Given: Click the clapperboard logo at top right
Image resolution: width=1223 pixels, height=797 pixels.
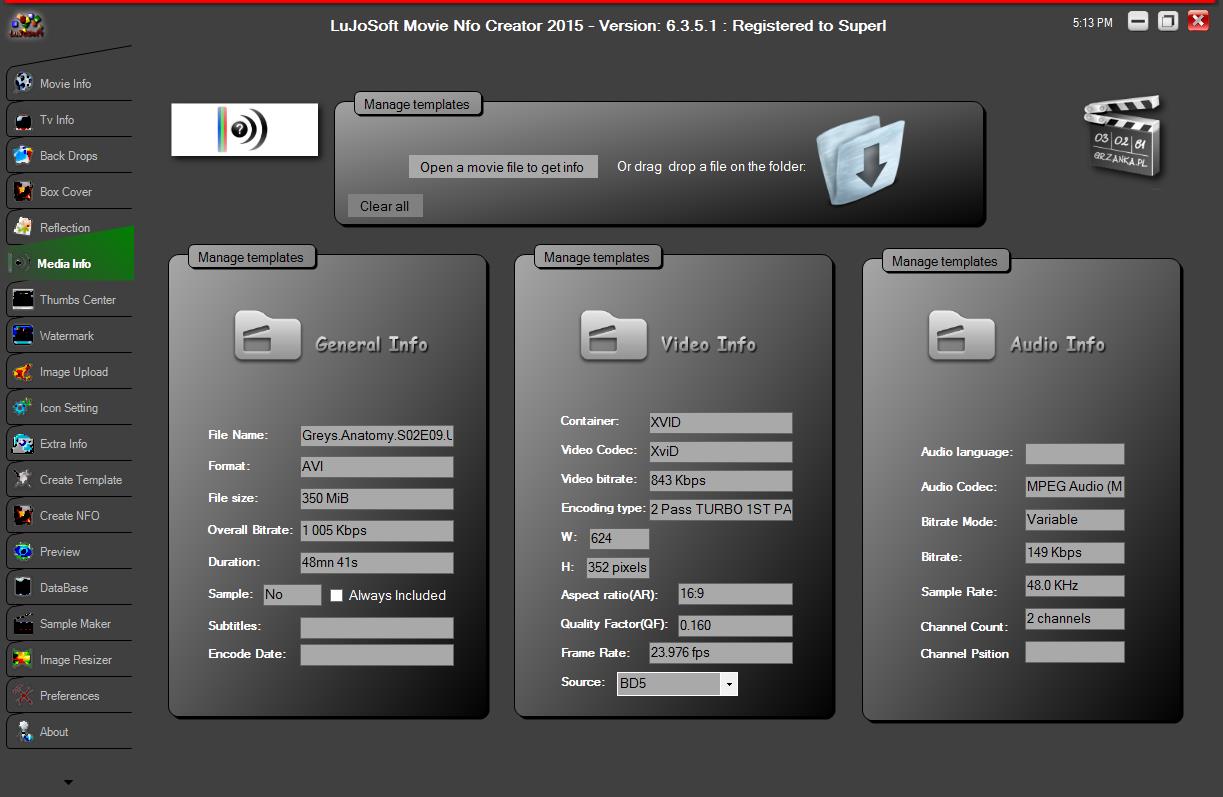Looking at the screenshot, I should pos(1124,137).
